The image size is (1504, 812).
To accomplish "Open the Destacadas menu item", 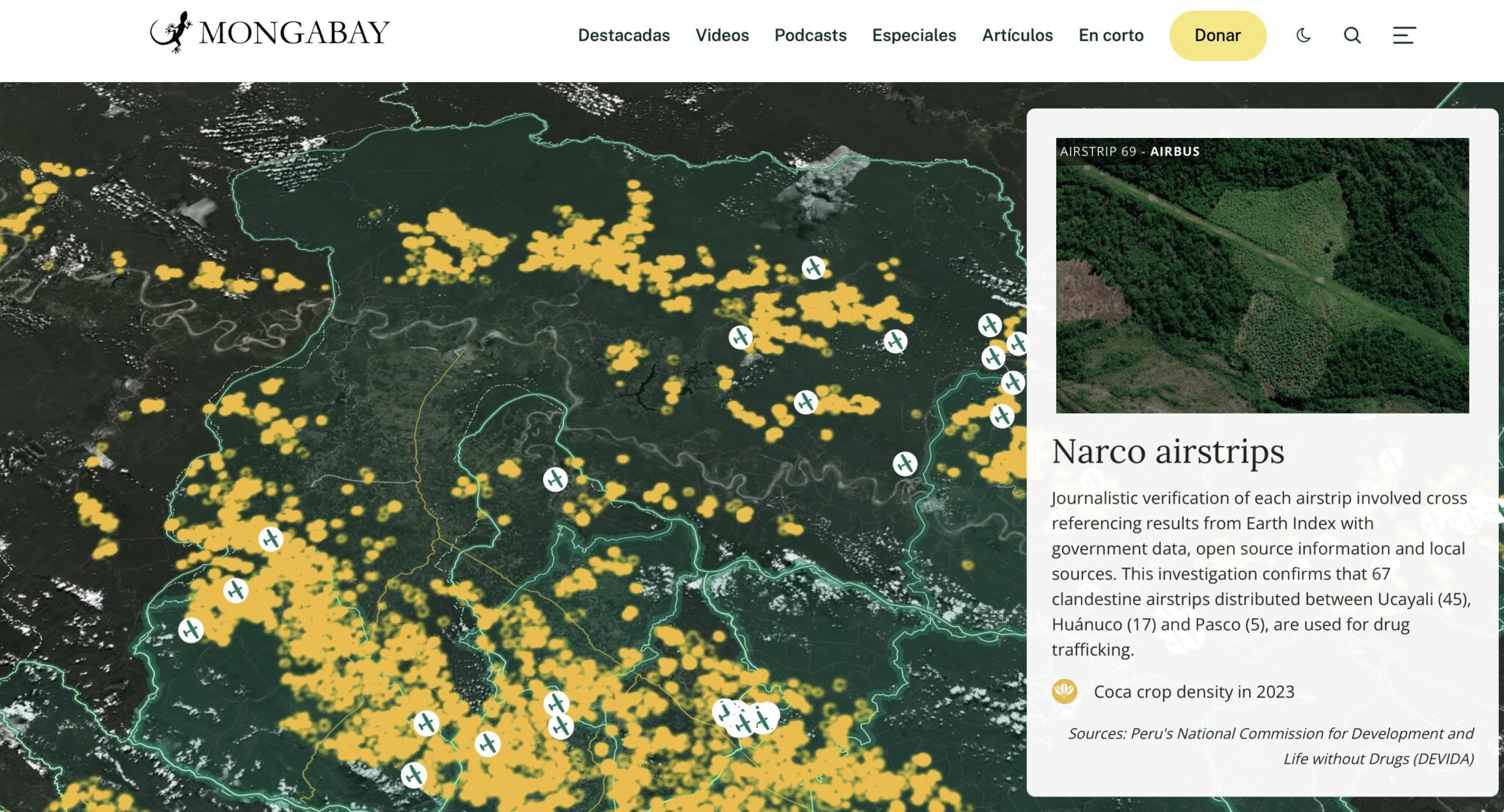I will coord(623,35).
